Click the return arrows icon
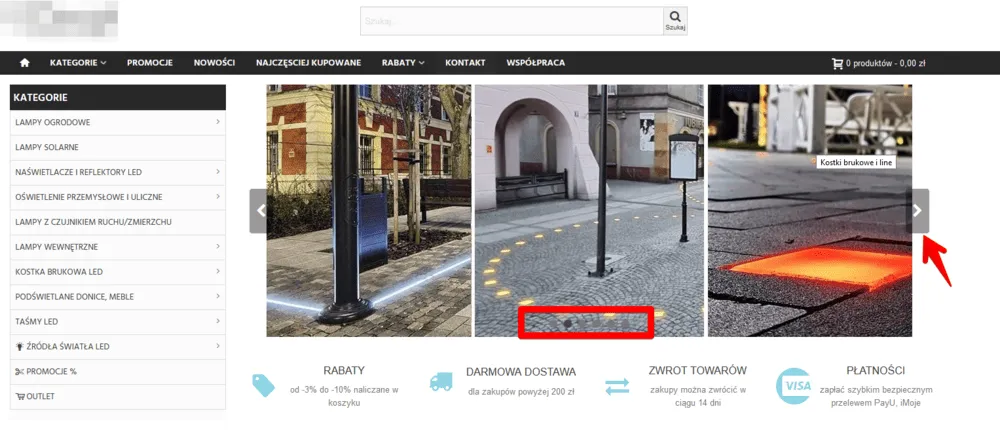 (x=617, y=385)
